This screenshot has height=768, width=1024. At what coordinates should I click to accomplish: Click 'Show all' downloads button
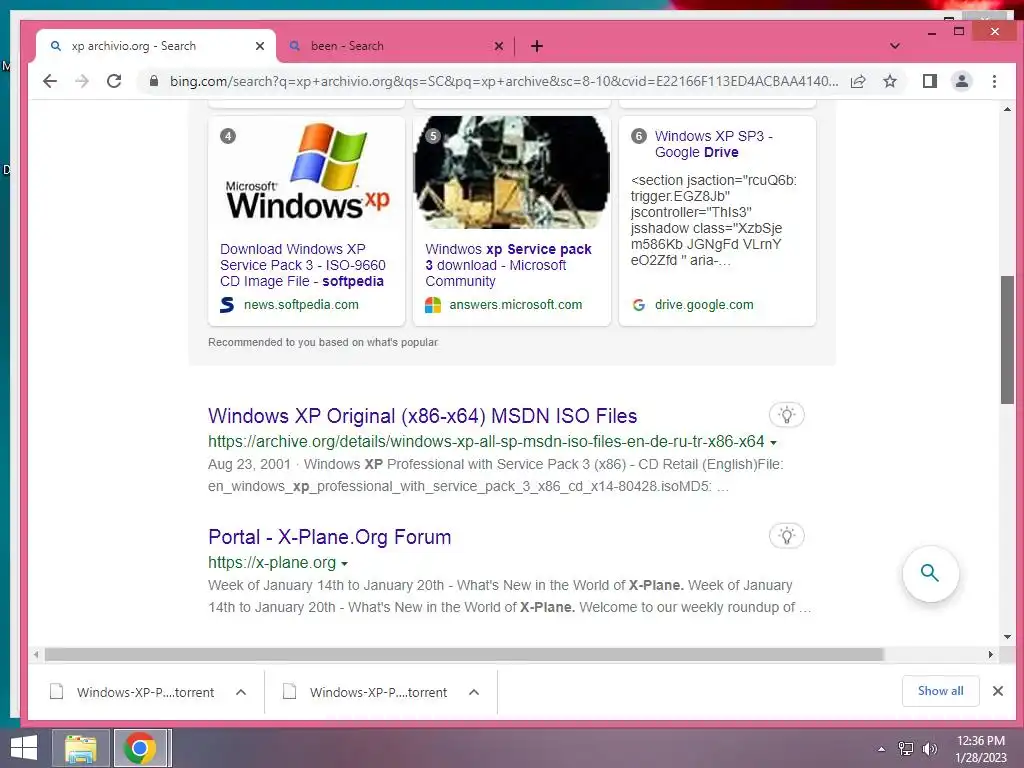tap(940, 691)
